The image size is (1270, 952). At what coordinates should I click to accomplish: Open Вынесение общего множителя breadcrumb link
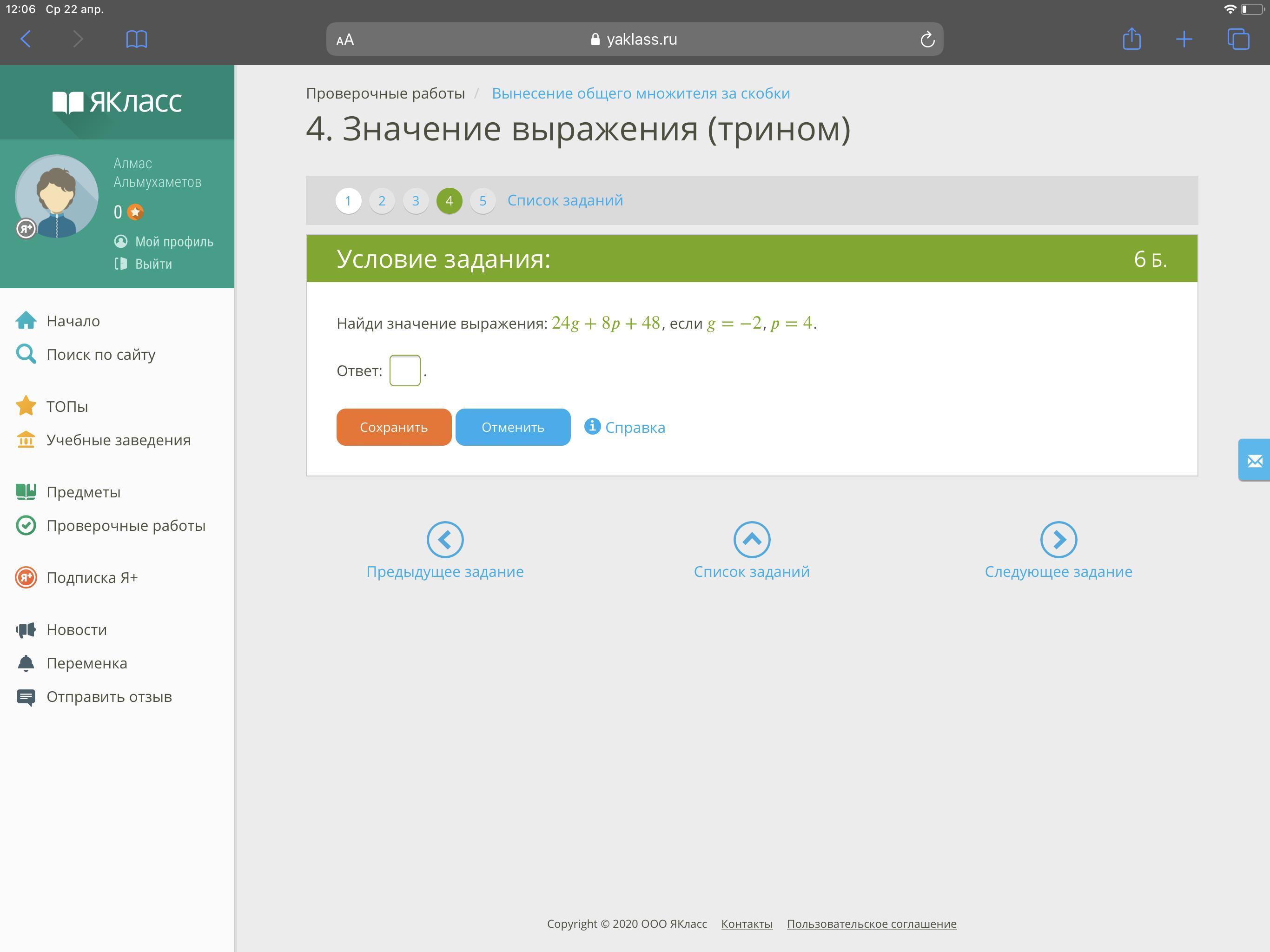coord(640,93)
